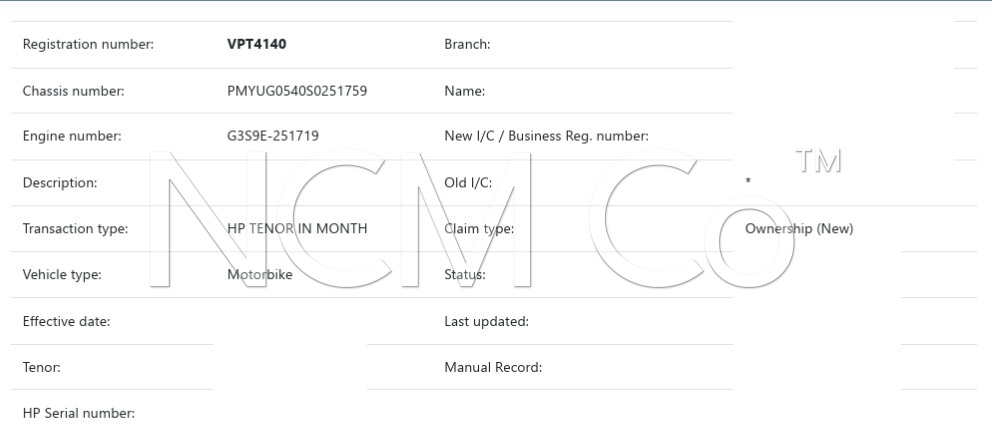Click the HP Serial number label
The height and width of the screenshot is (438, 992).
78,413
